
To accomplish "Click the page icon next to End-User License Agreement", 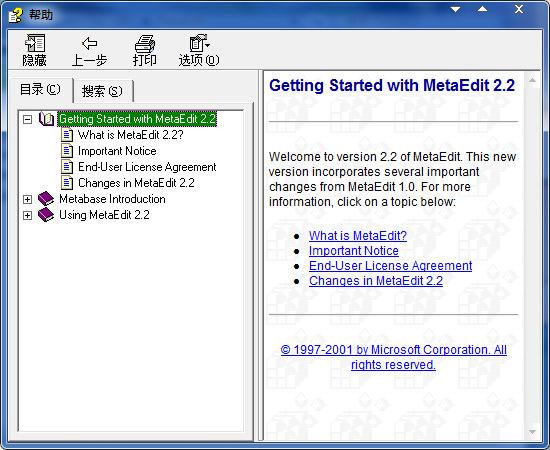I will (x=67, y=167).
